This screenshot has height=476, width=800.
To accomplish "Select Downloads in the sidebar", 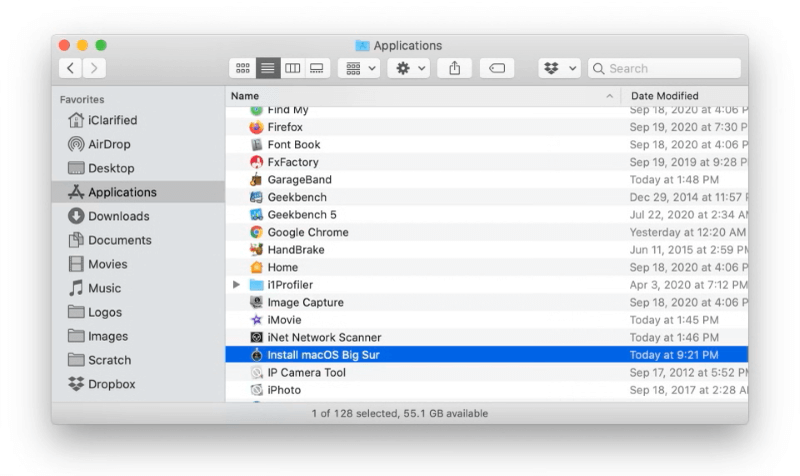I will (x=118, y=216).
